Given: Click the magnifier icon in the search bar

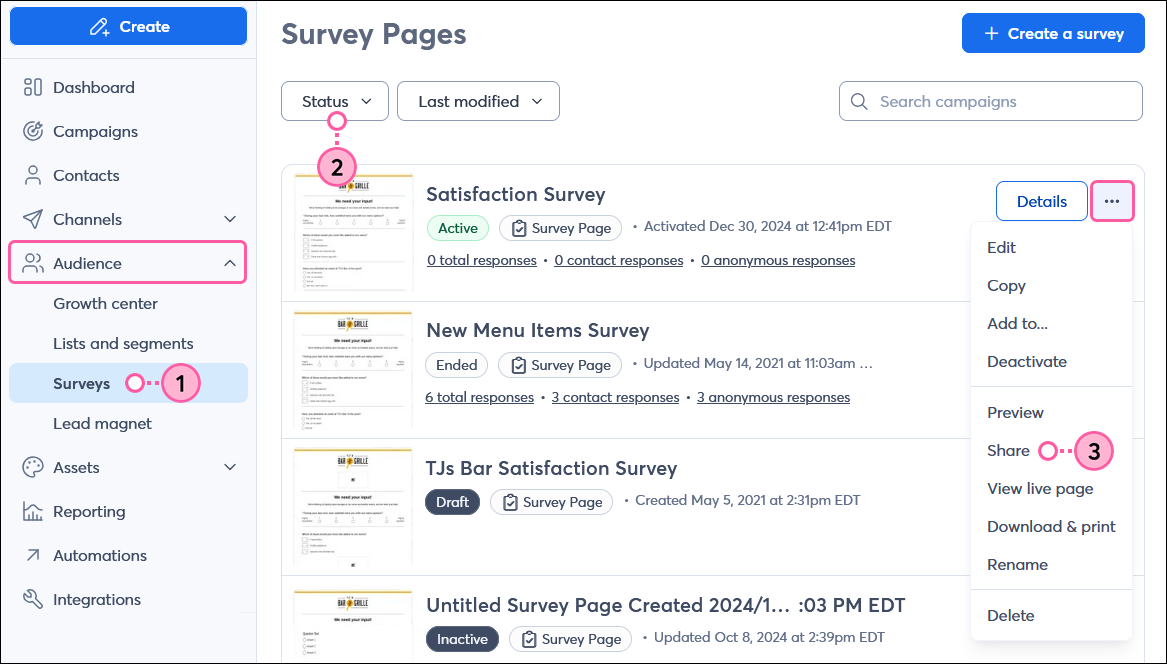Looking at the screenshot, I should tap(859, 101).
